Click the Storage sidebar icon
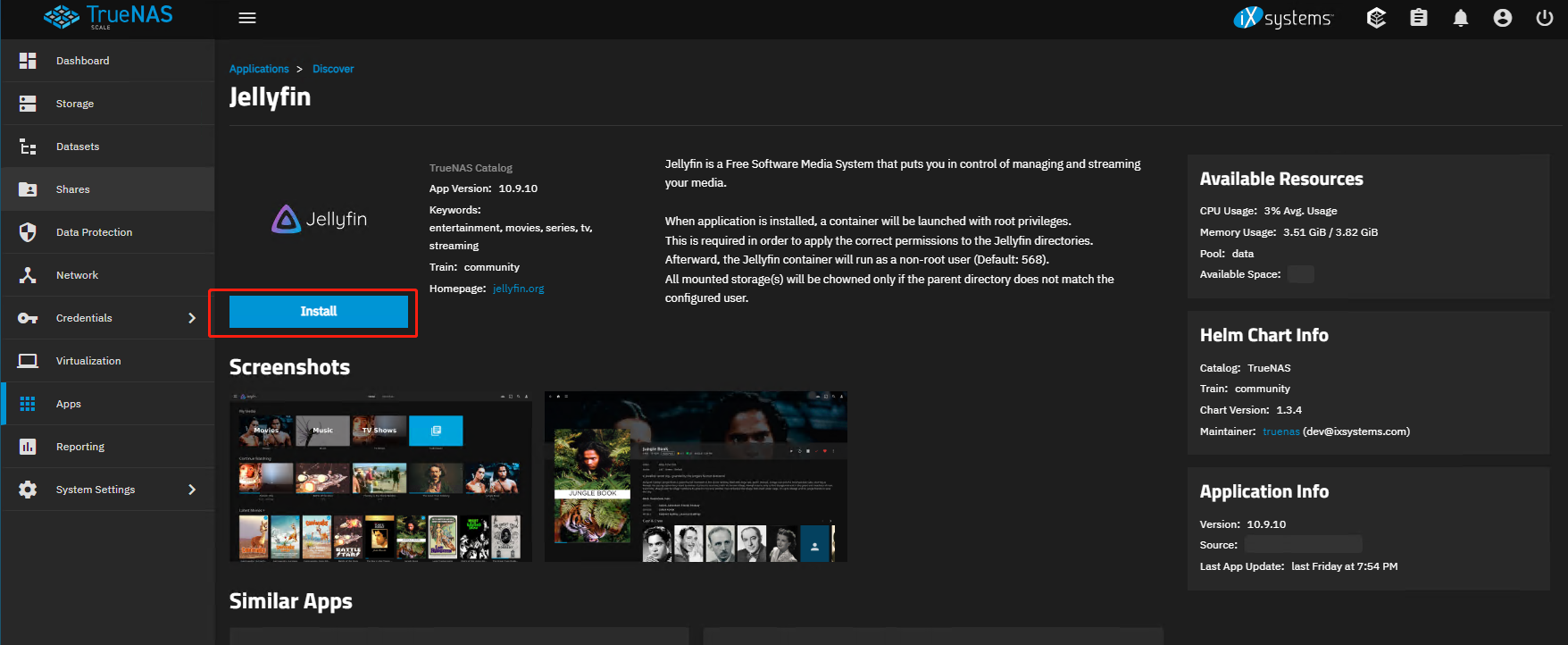The height and width of the screenshot is (645, 1568). pos(28,104)
